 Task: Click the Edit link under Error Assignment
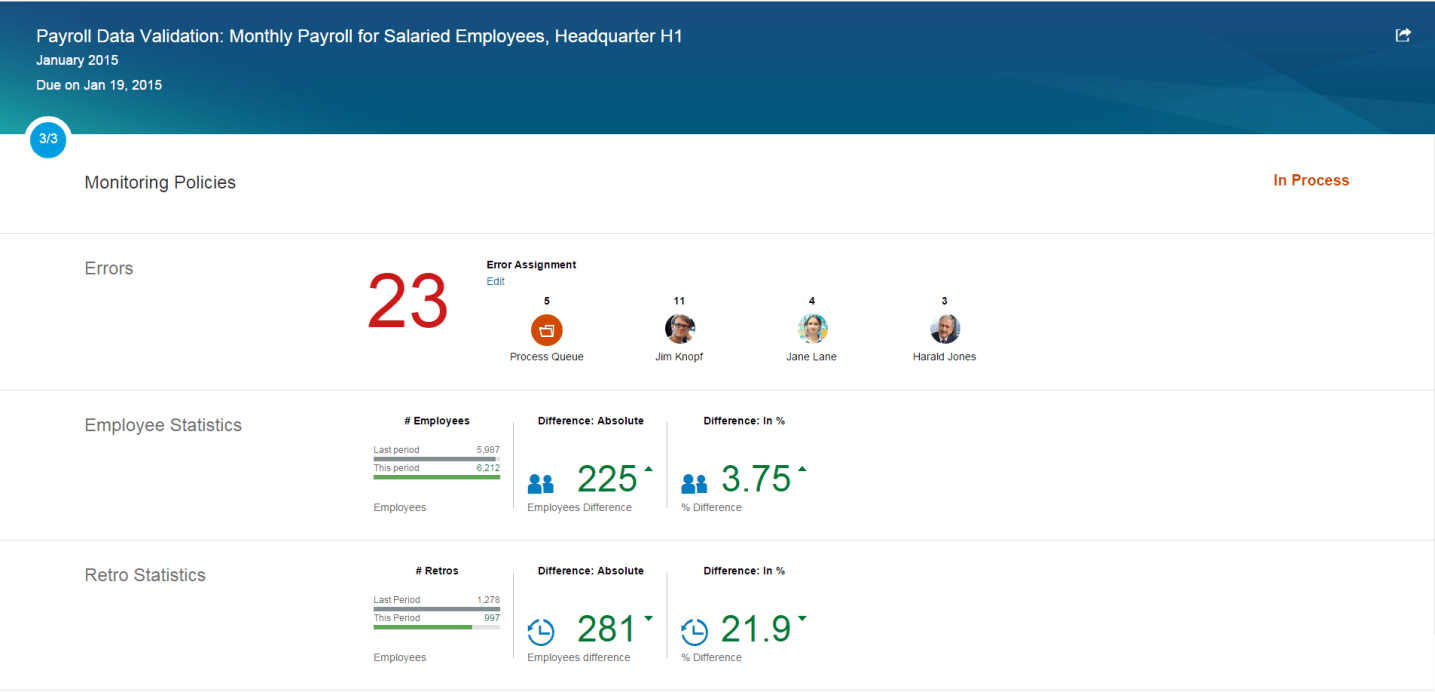point(495,281)
